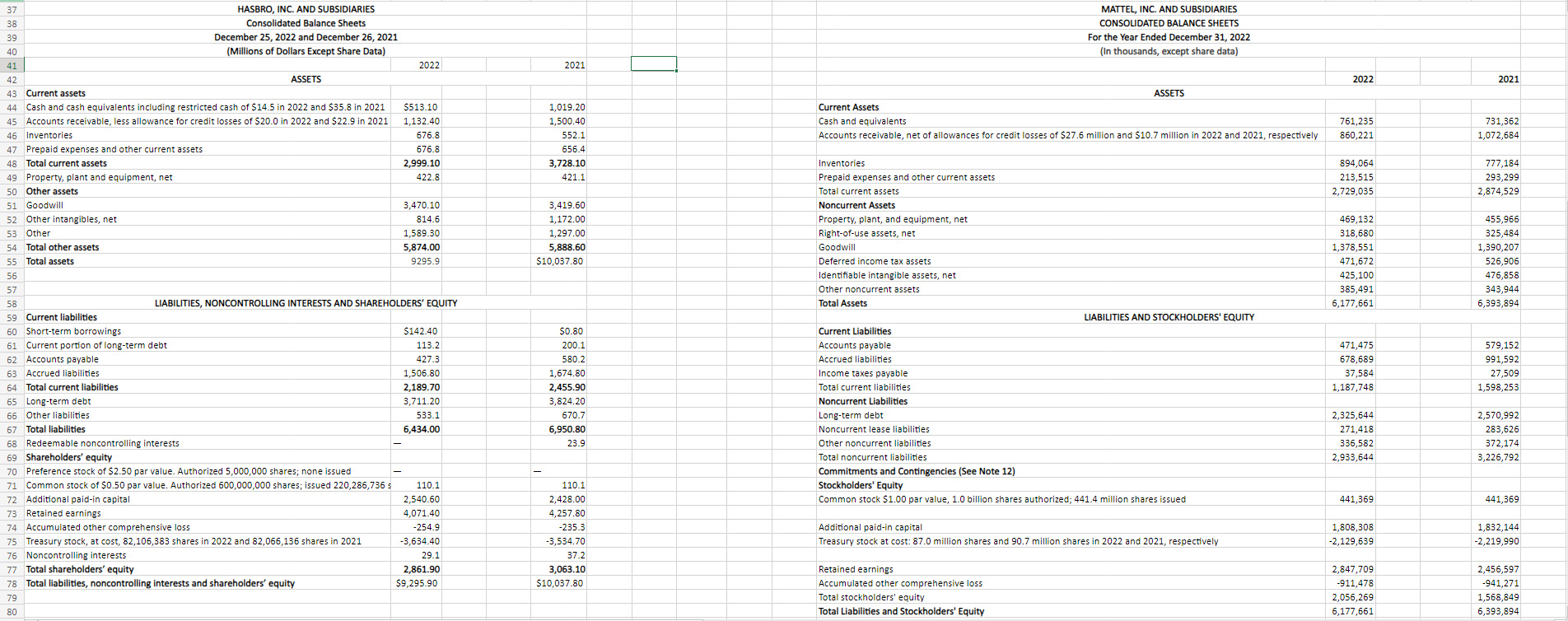
Task: Click Mattel 2021 accounts receivable 1,072,684
Action: pos(1498,135)
